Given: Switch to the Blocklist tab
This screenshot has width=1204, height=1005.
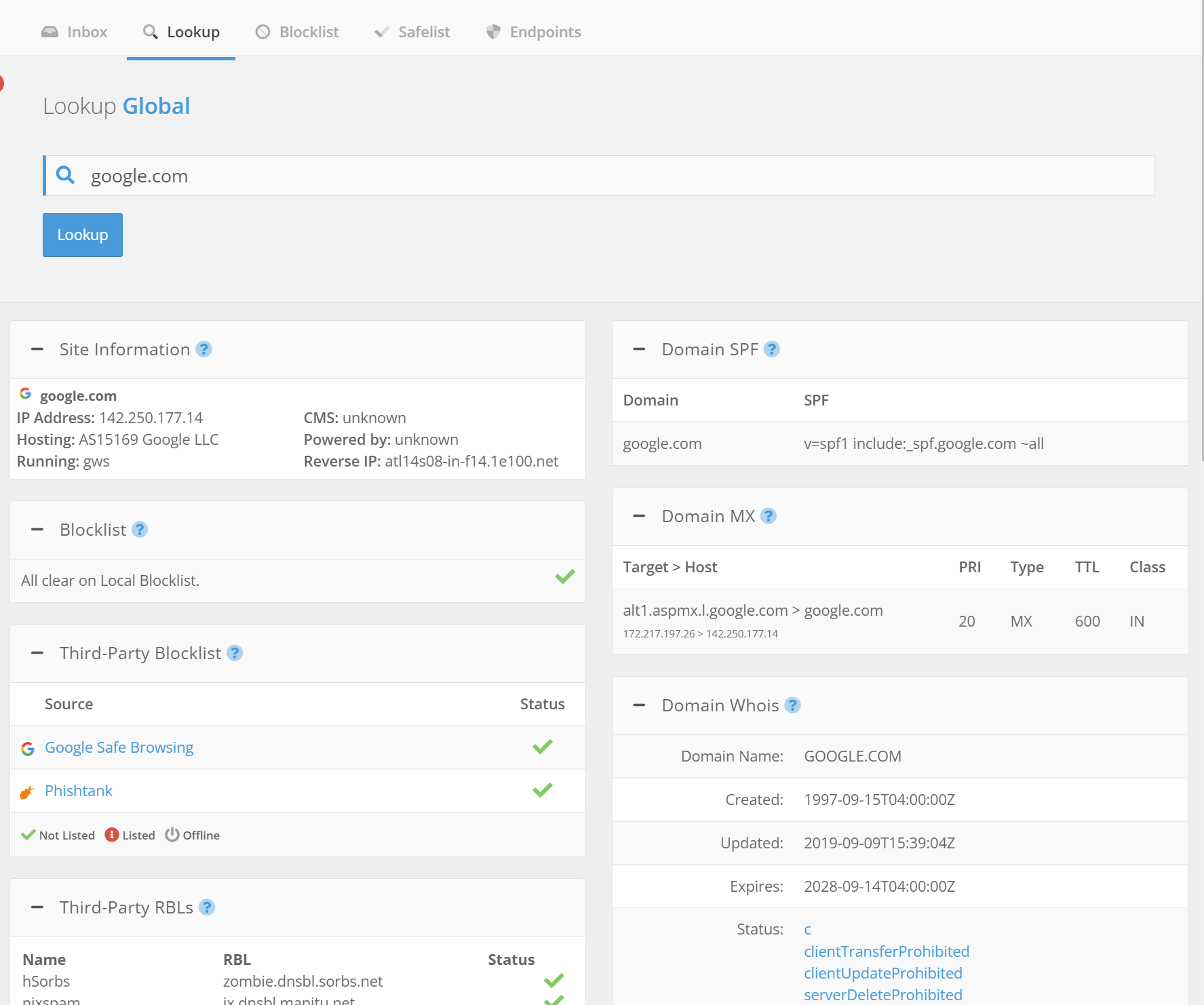Looking at the screenshot, I should [296, 32].
